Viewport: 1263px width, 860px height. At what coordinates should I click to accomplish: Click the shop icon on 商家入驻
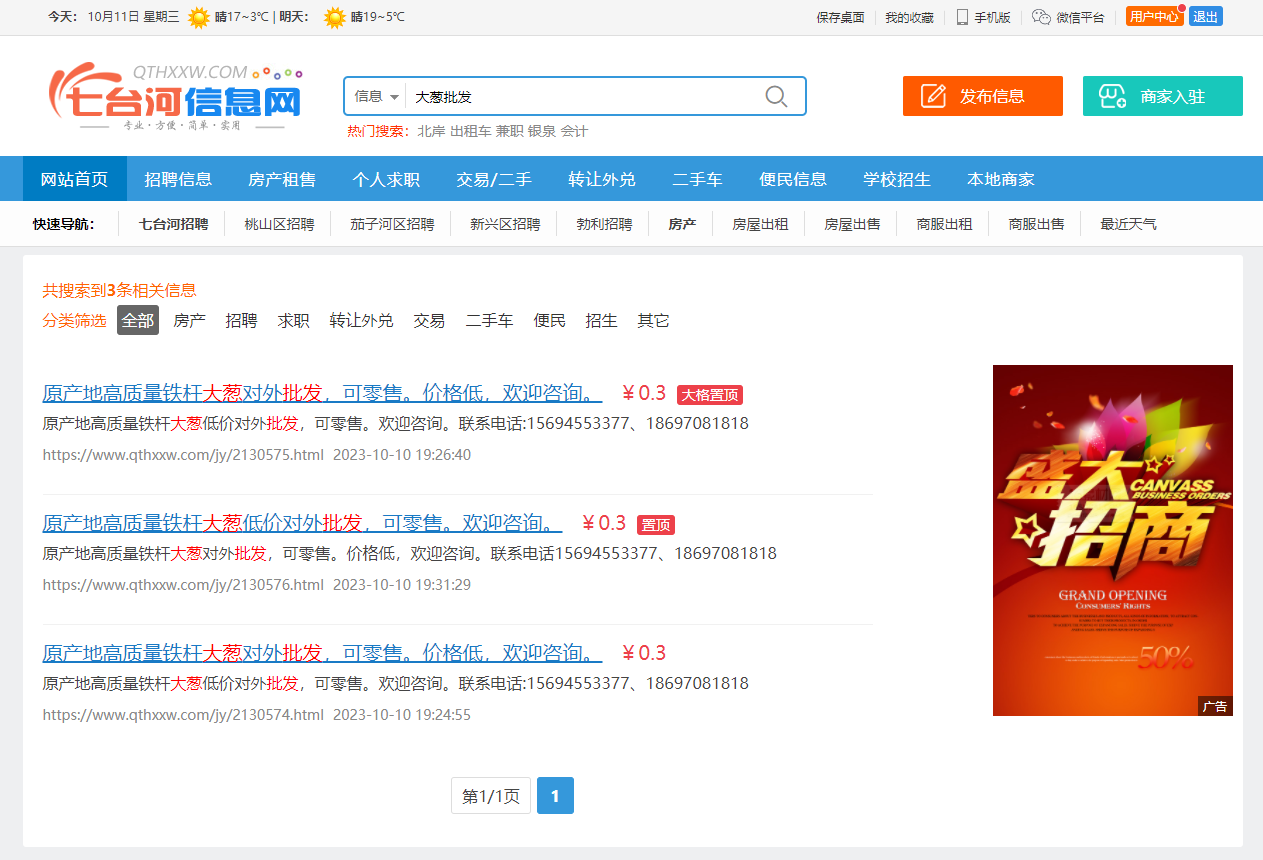[1113, 96]
